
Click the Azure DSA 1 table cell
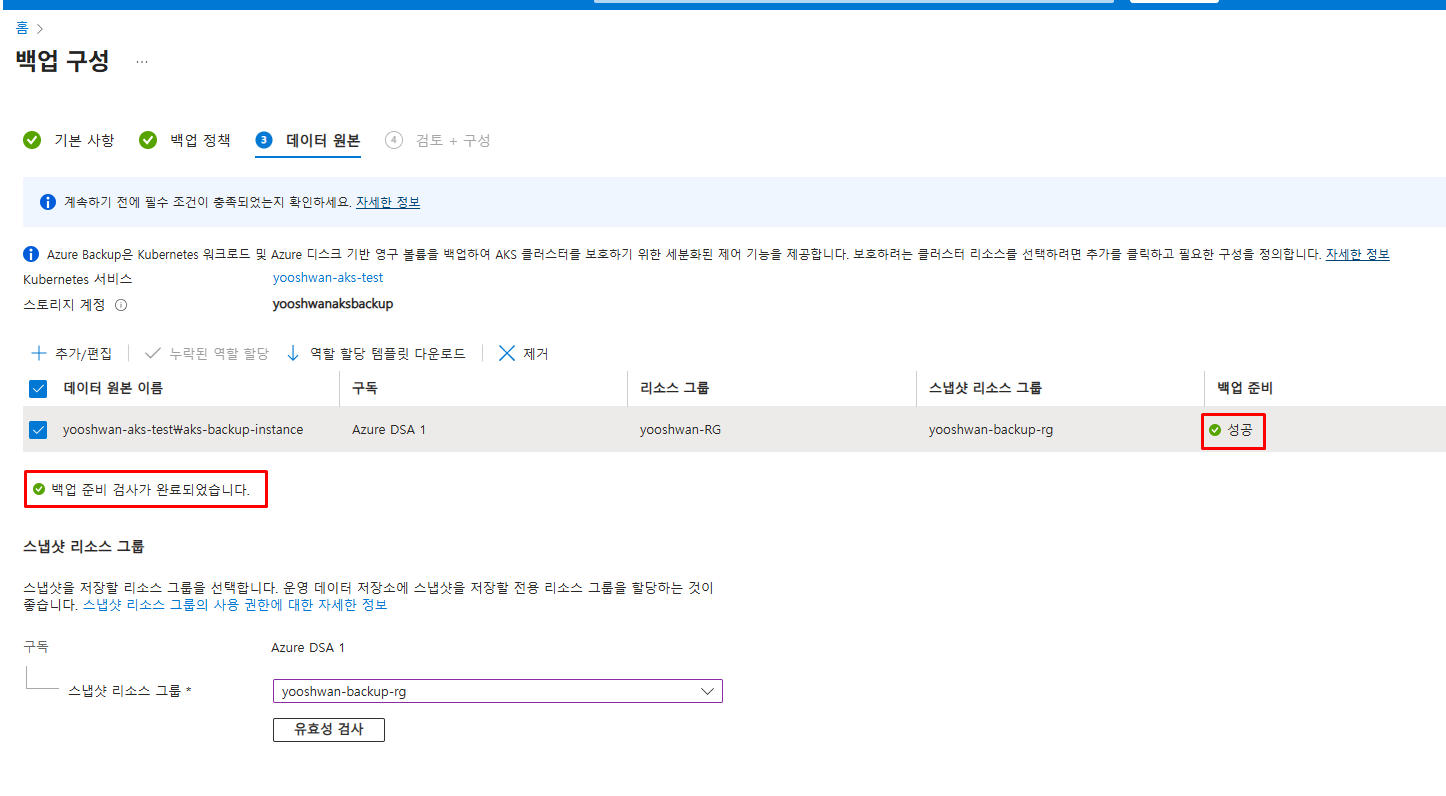[x=389, y=430]
